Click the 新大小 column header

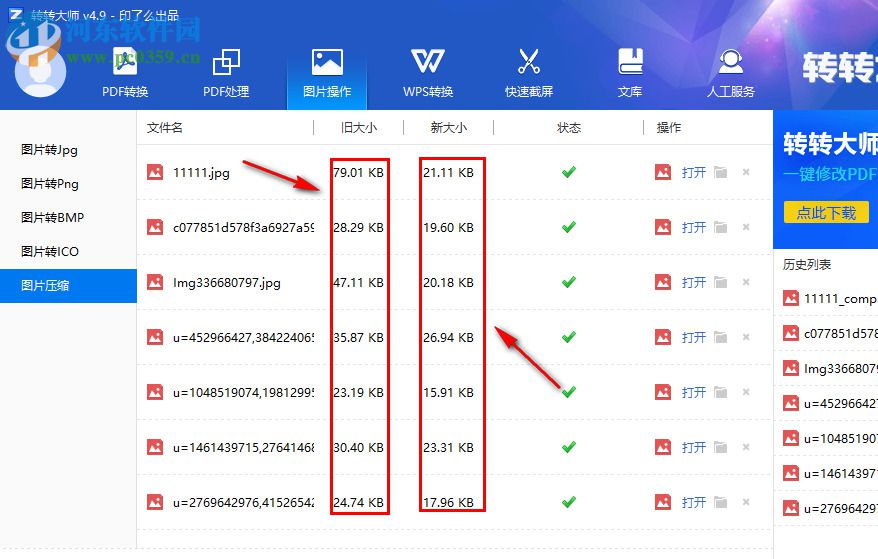449,128
